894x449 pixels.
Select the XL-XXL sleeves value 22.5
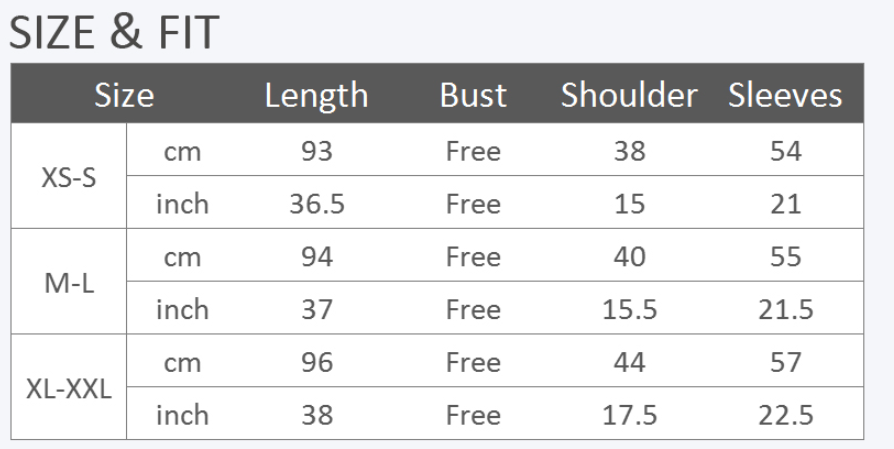click(785, 415)
